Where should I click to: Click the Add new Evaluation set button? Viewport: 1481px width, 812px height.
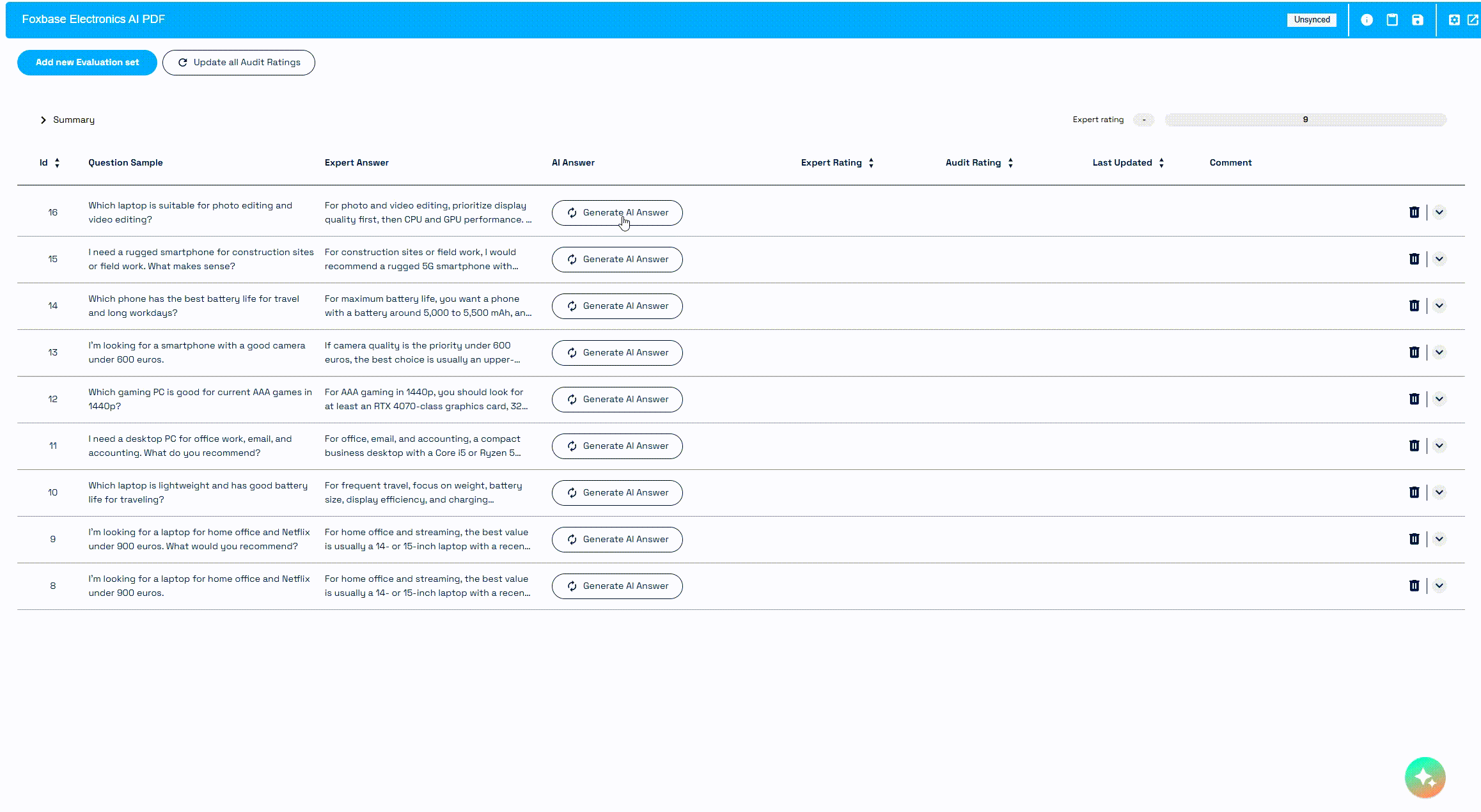(x=87, y=63)
